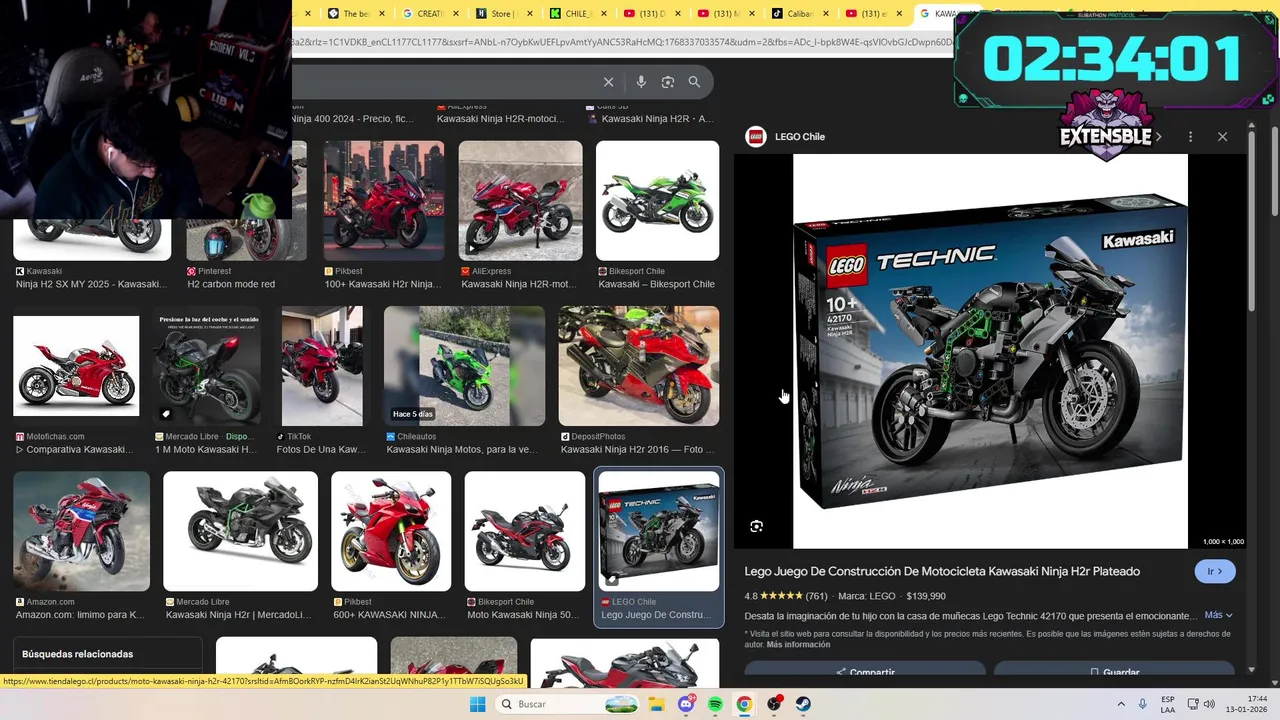Image resolution: width=1280 pixels, height=720 pixels.
Task: Open the Mercado Libre Kawasaki Ninja H2r thumbnail
Action: (241, 532)
